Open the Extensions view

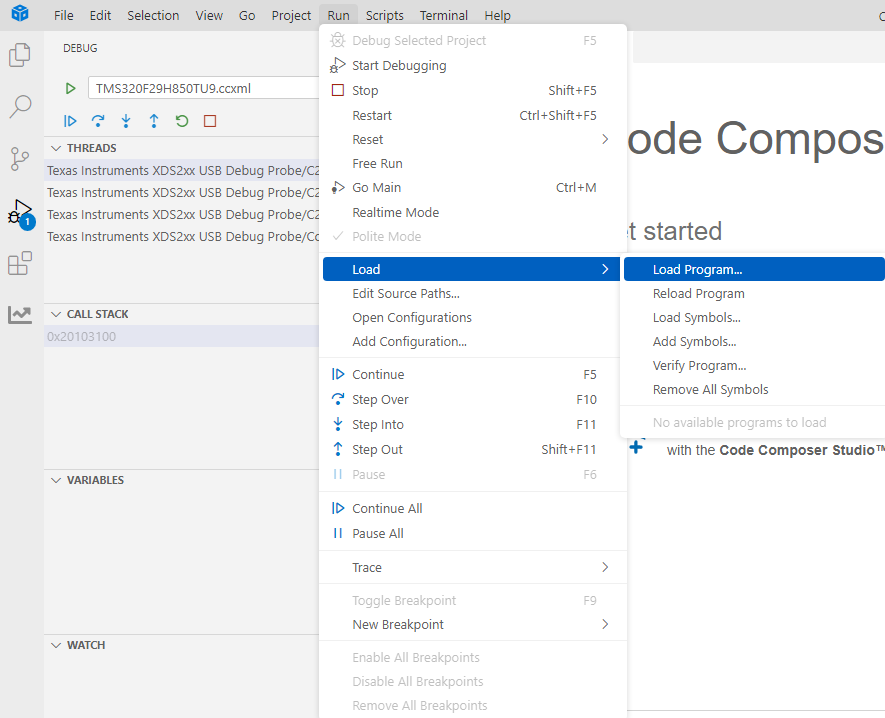pos(20,262)
